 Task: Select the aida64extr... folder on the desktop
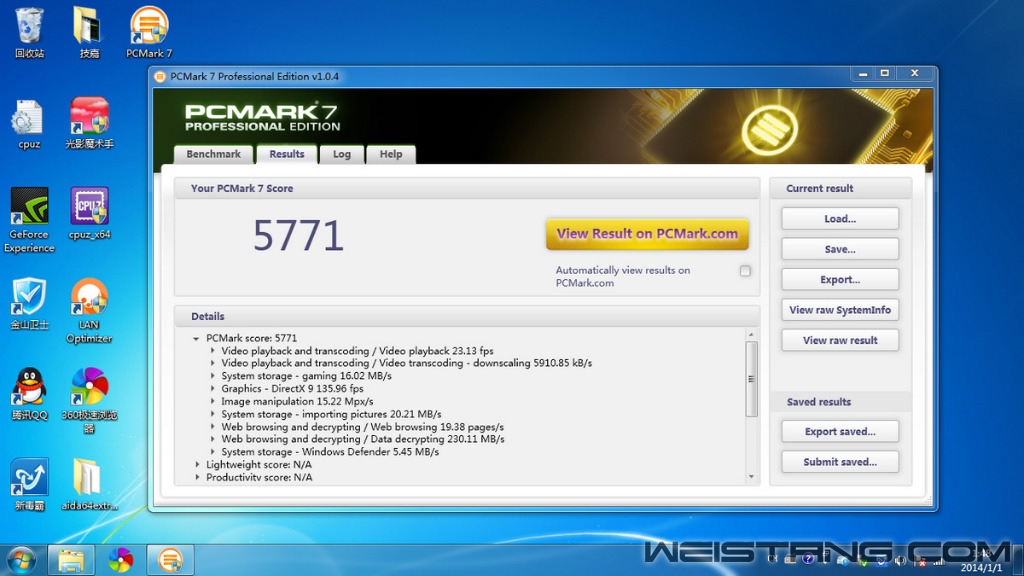pyautogui.click(x=89, y=485)
